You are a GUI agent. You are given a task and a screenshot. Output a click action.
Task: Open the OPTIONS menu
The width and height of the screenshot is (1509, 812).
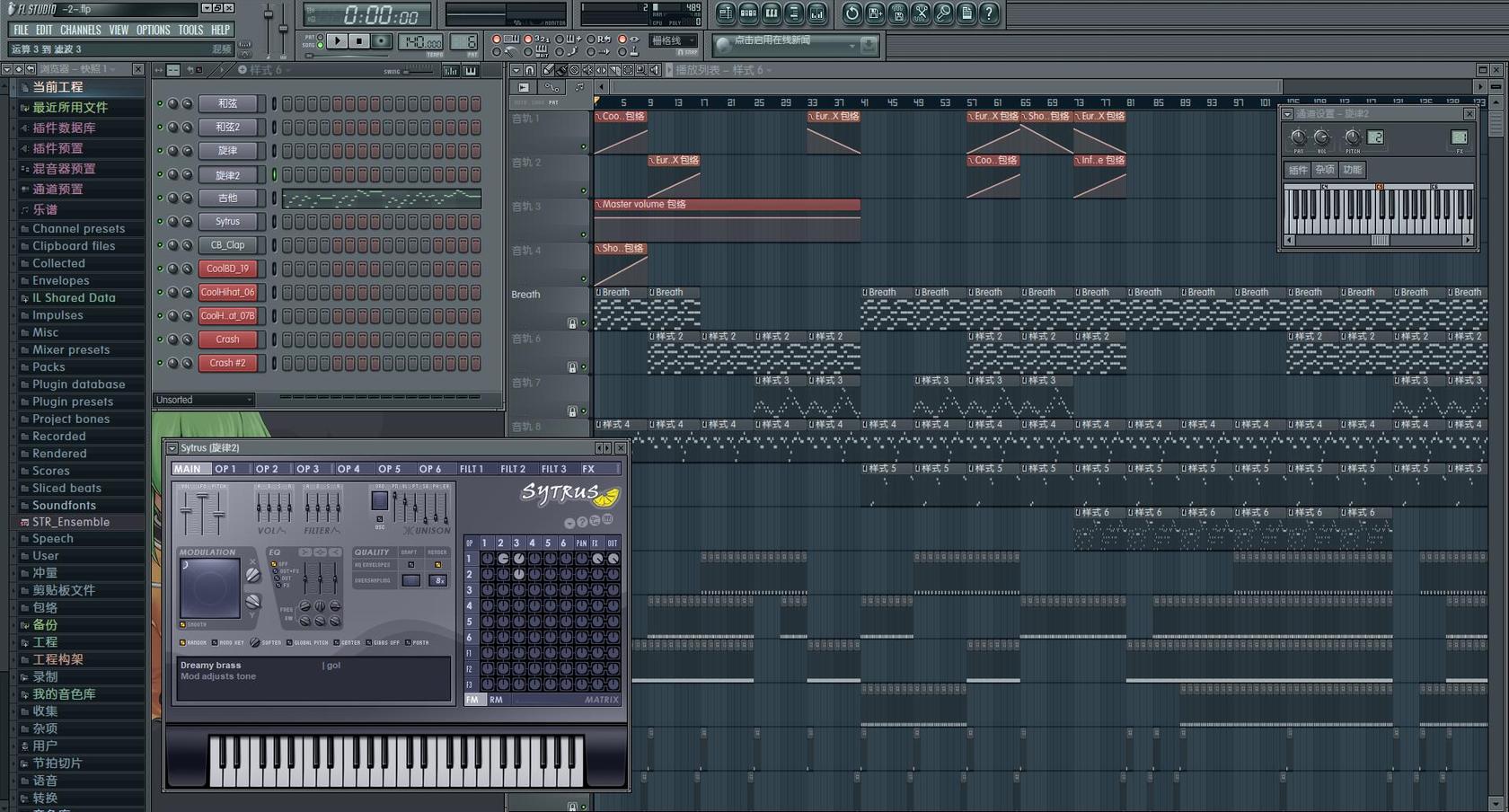(153, 30)
